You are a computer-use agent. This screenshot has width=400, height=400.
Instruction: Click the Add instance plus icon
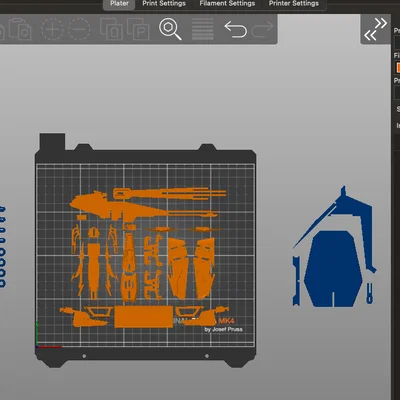[x=52, y=29]
